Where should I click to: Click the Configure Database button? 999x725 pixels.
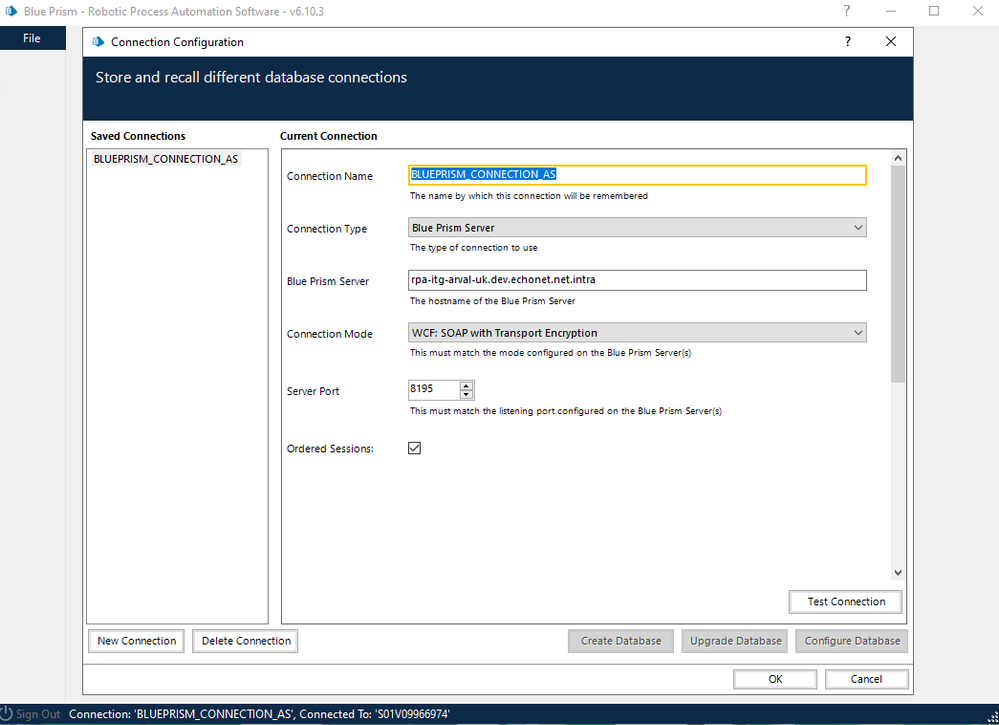852,641
